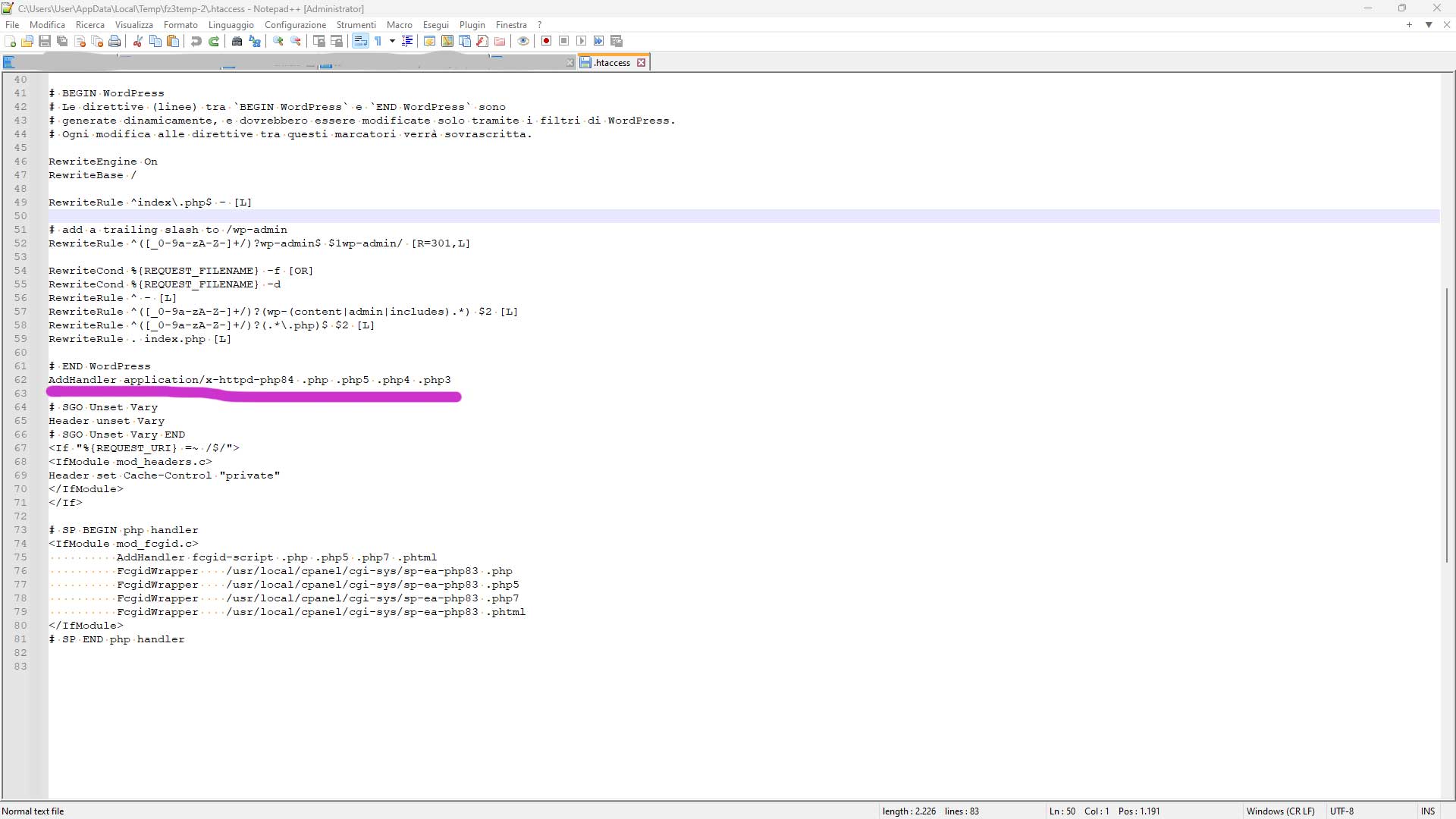The height and width of the screenshot is (819, 1456).
Task: Click the Print icon in toolbar
Action: 115,41
